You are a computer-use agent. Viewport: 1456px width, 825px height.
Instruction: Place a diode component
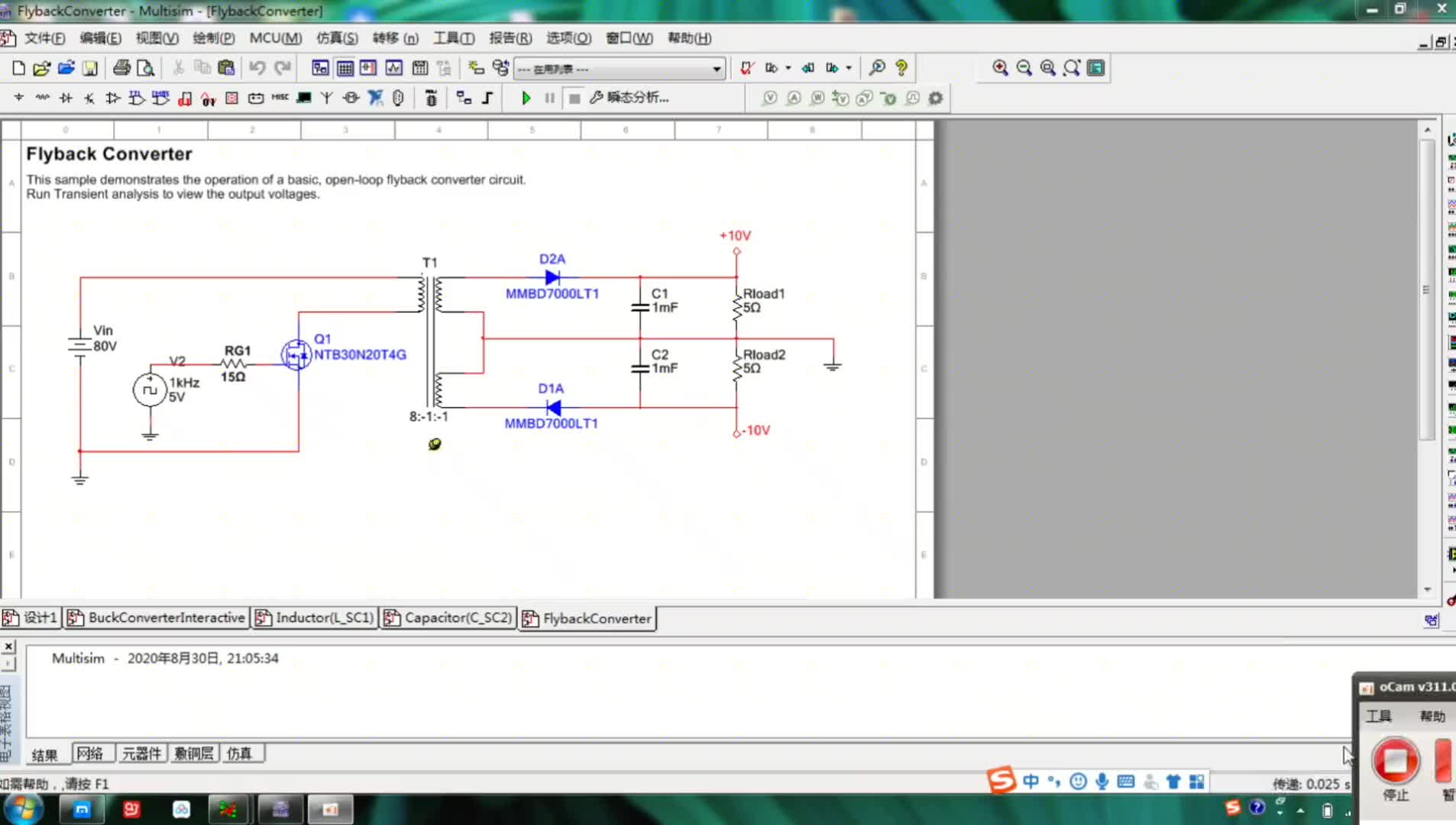pos(66,98)
